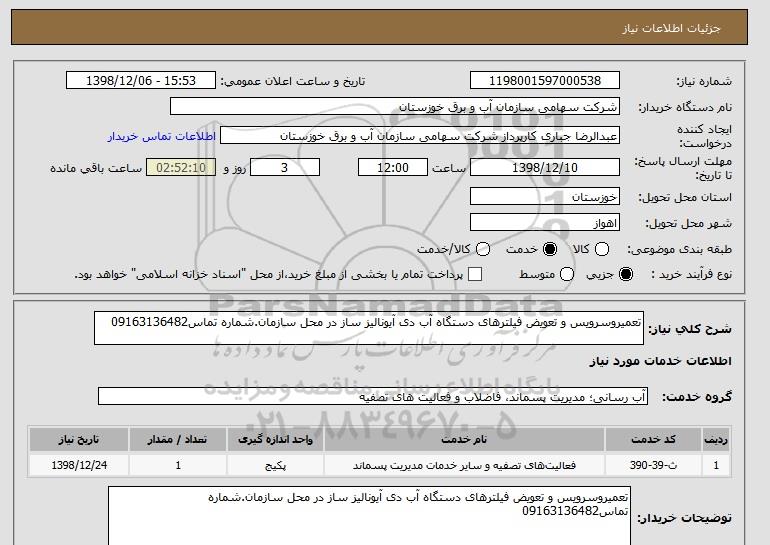Click the remaining days field showing 3

click(285, 167)
